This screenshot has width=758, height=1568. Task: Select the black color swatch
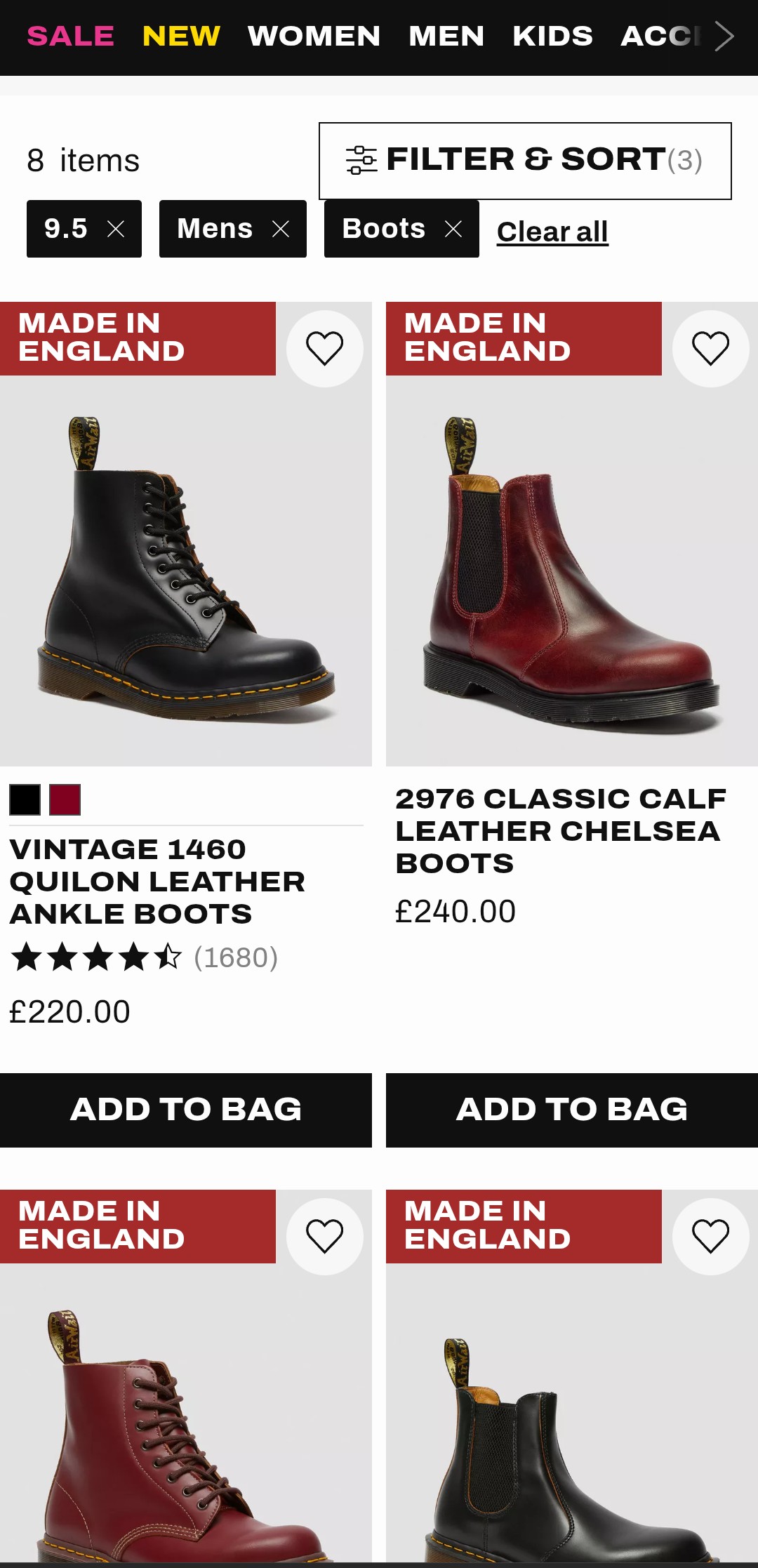25,799
